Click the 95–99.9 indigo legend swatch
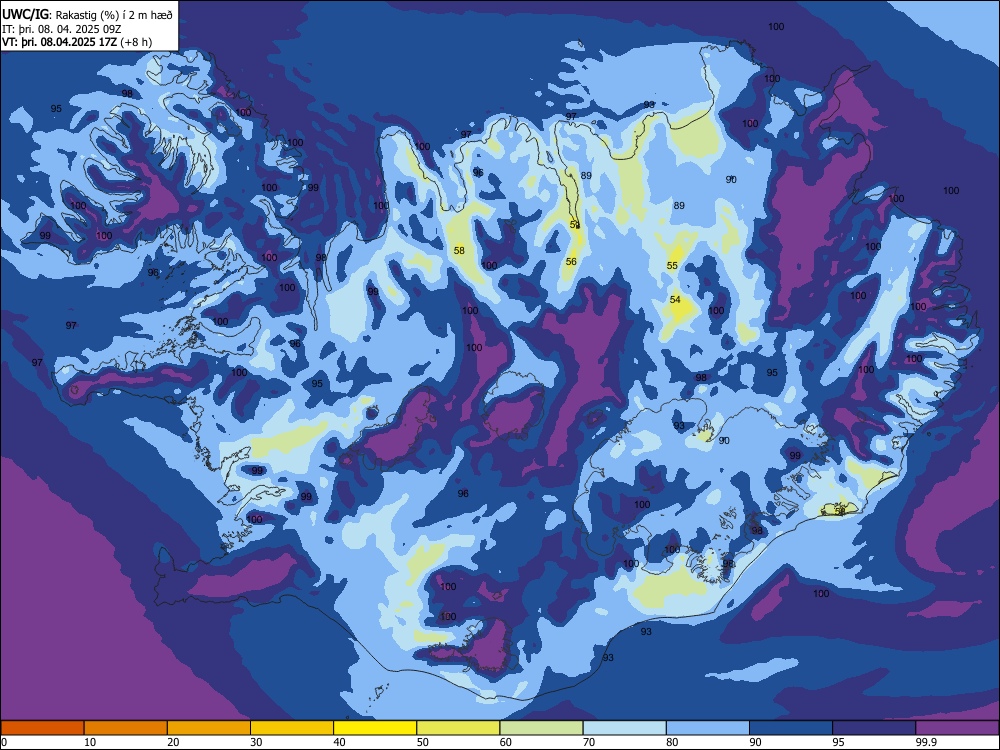The width and height of the screenshot is (1000, 750). coord(874,728)
